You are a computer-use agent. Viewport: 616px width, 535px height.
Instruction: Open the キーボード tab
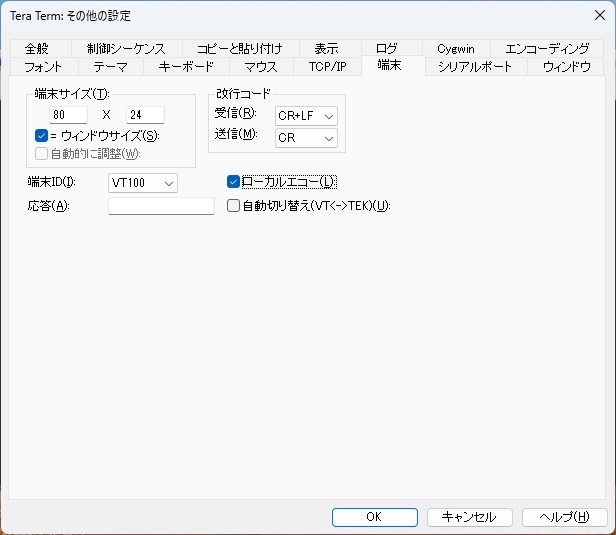[186, 66]
